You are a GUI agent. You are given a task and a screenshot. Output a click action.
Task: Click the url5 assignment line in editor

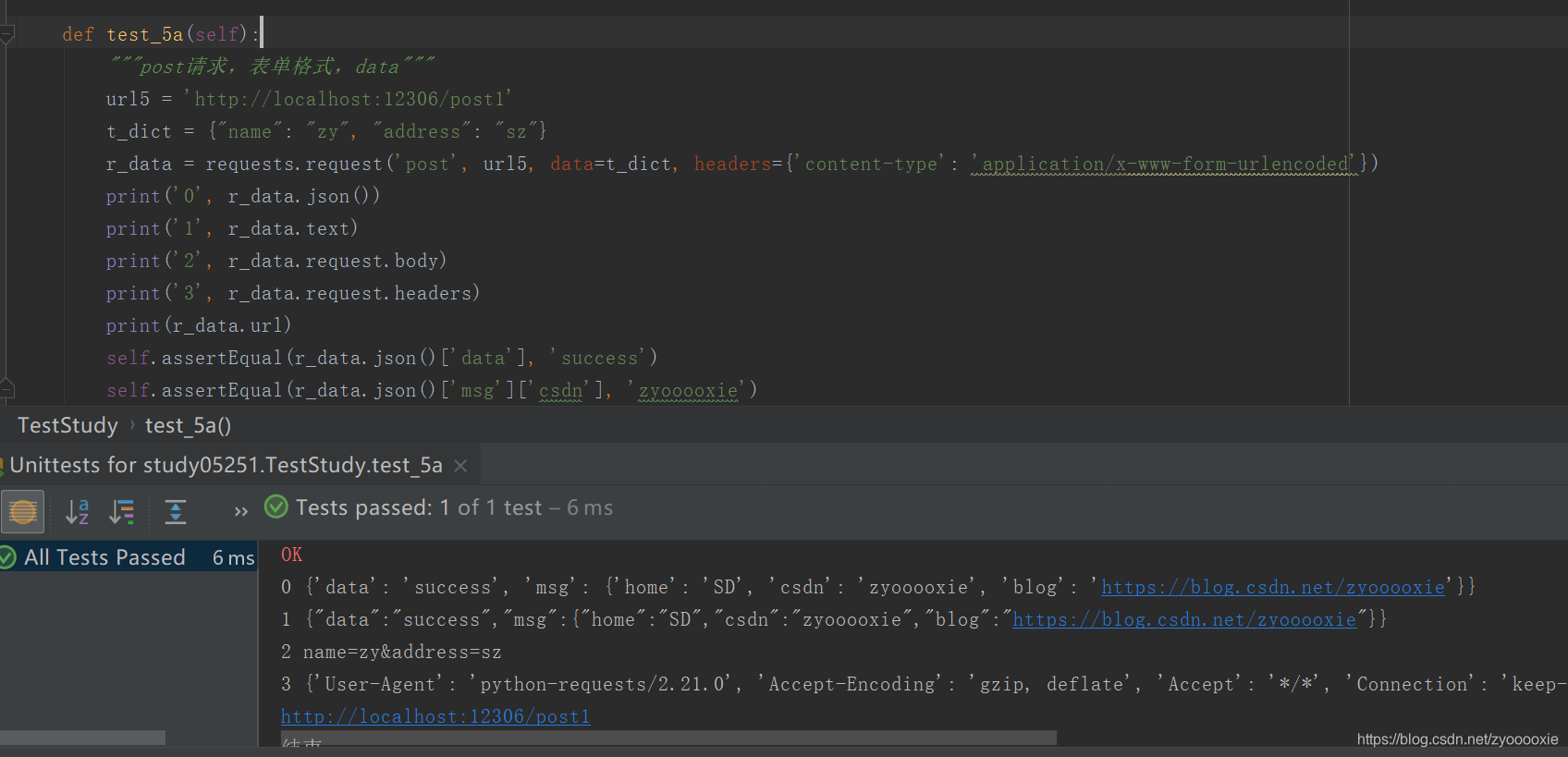click(309, 99)
